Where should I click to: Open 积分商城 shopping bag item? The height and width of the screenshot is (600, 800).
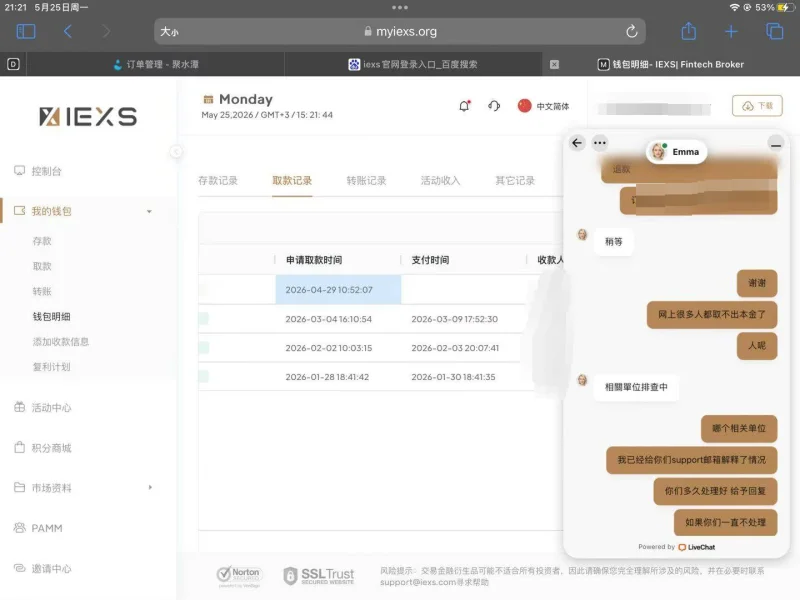point(42,447)
